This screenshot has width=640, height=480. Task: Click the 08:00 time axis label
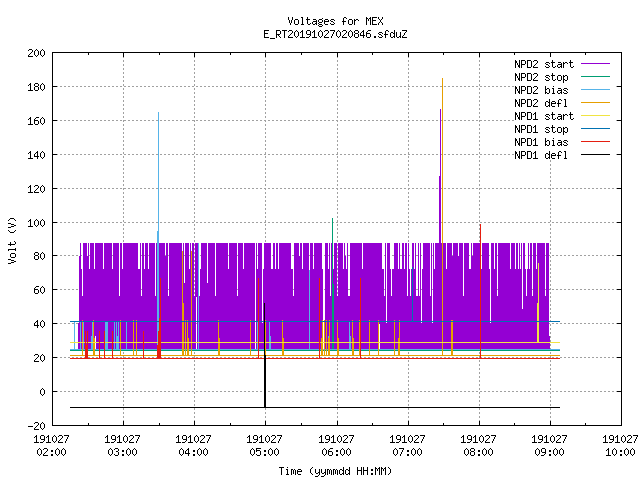tap(478, 452)
